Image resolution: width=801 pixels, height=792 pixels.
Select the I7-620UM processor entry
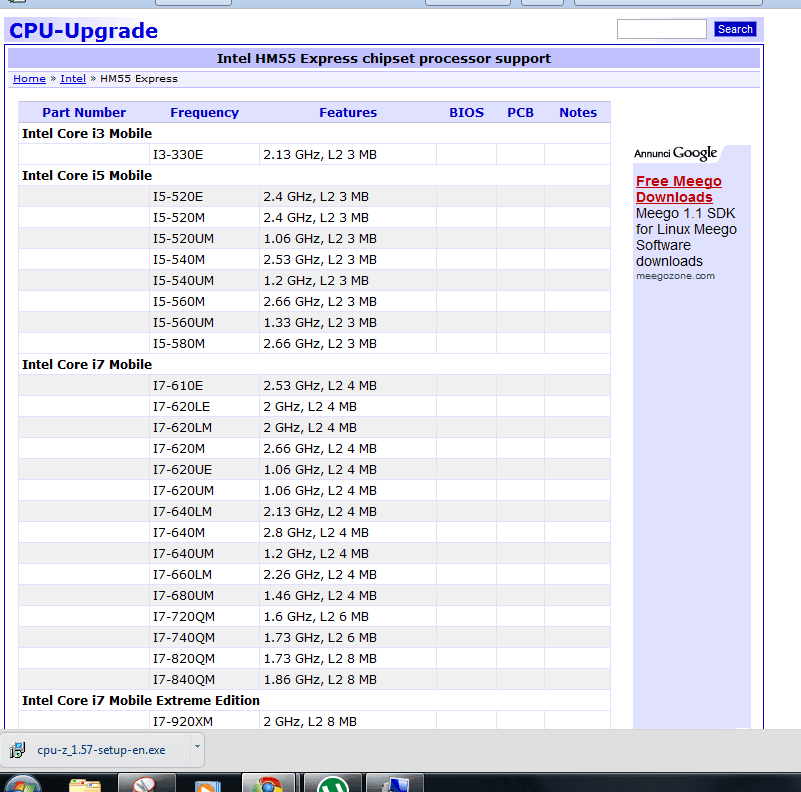tap(183, 490)
